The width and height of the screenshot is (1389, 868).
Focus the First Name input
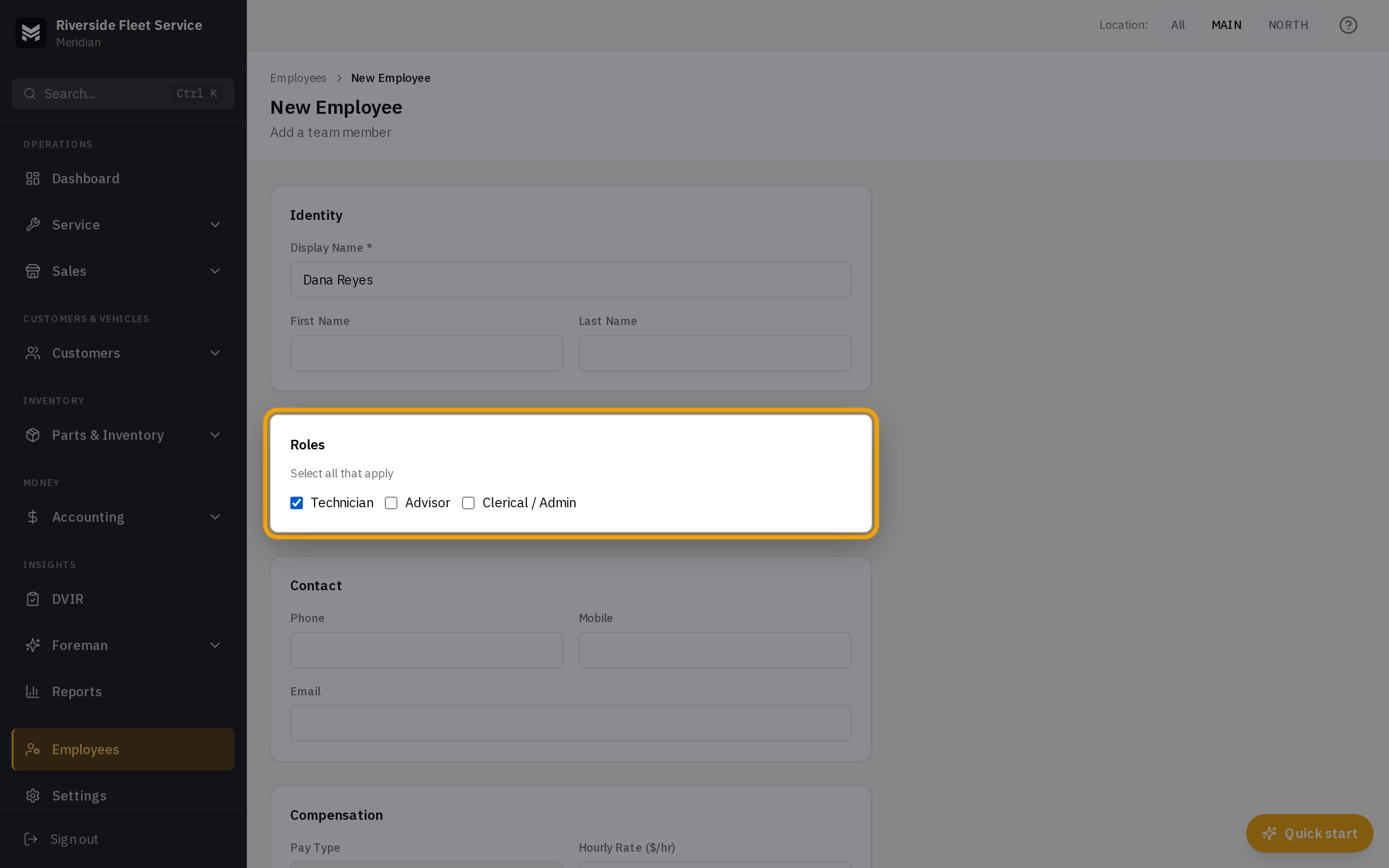(426, 353)
